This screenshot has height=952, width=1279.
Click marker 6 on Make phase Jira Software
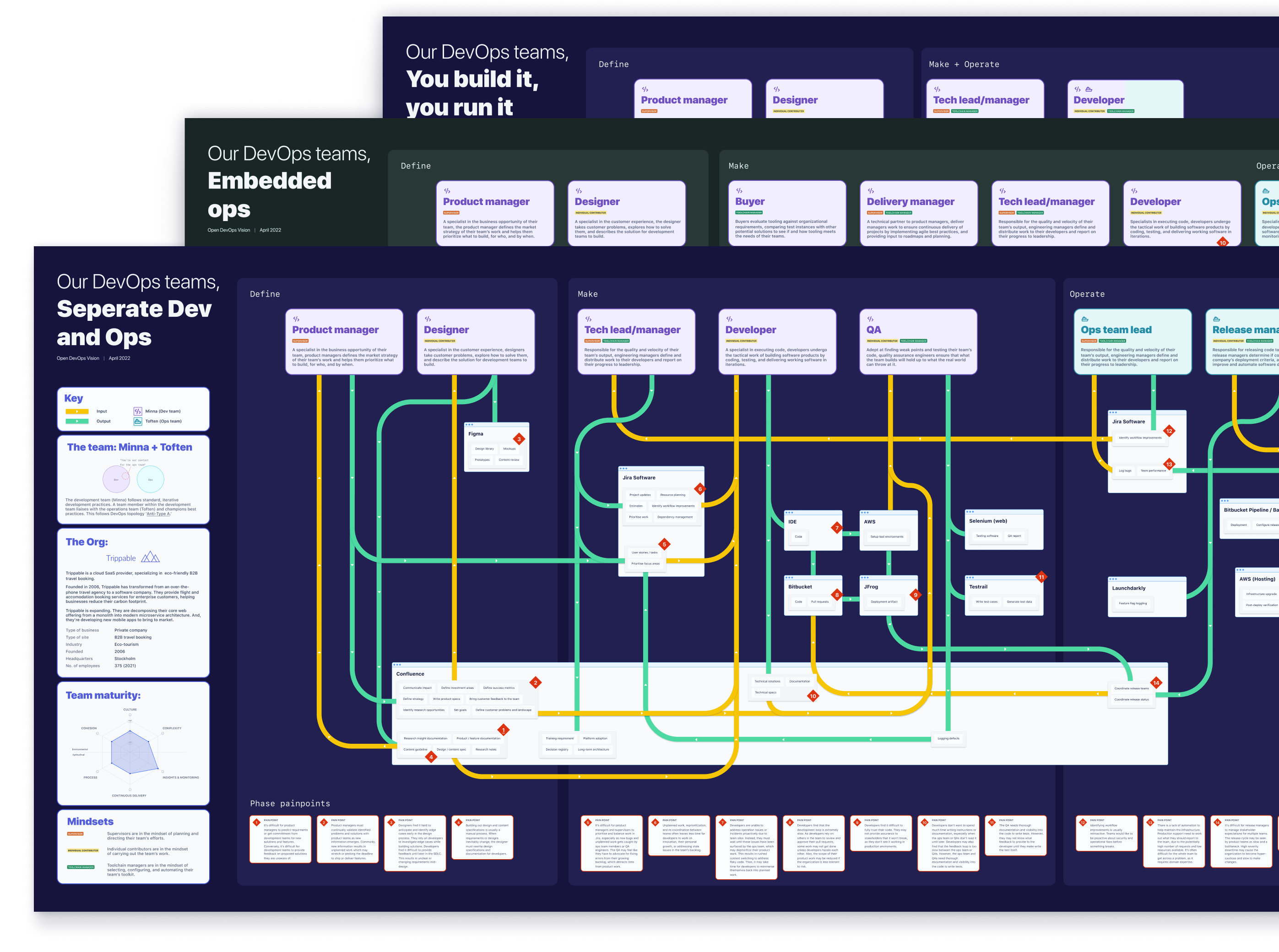coord(700,489)
